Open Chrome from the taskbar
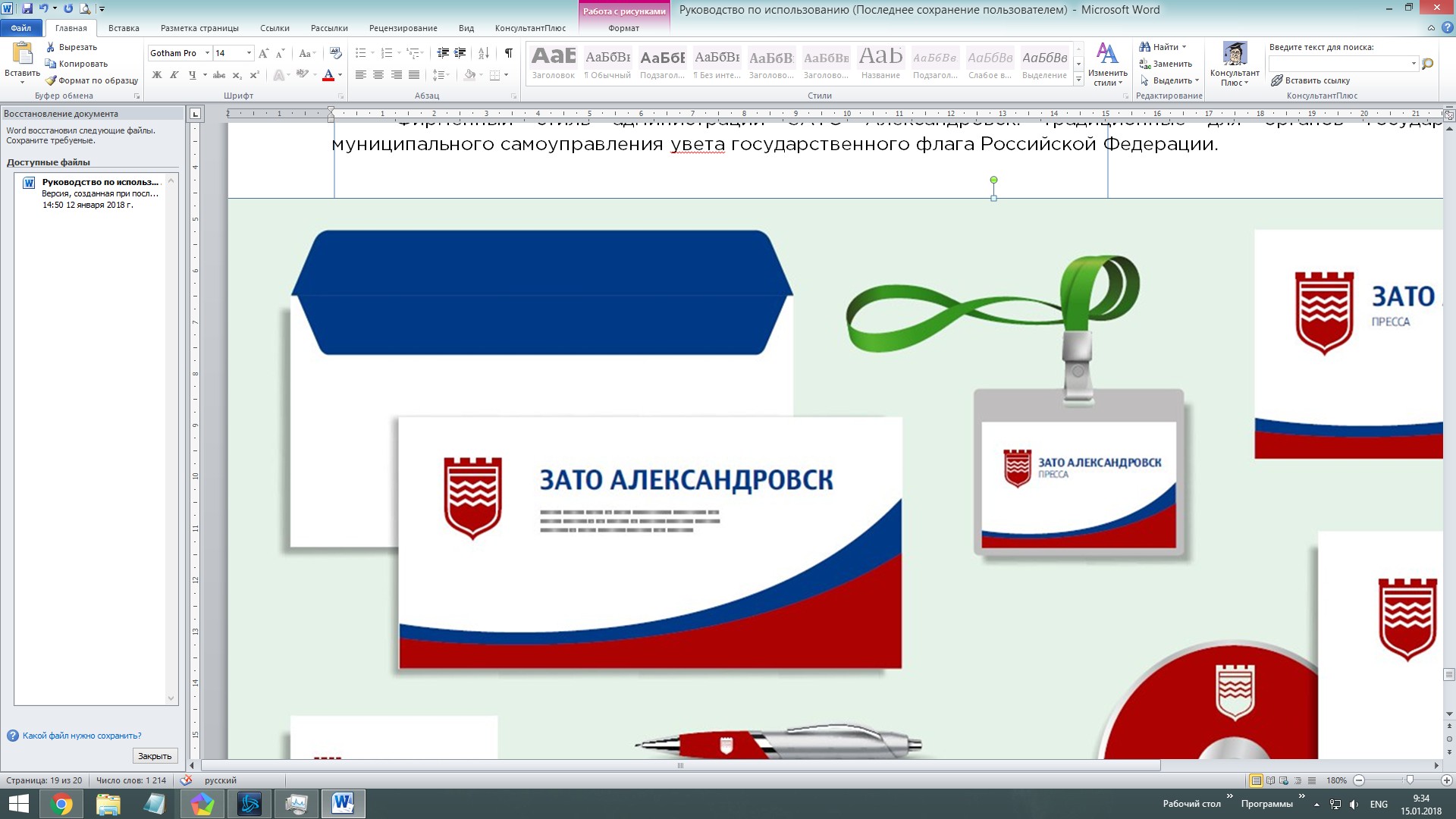 pos(61,804)
